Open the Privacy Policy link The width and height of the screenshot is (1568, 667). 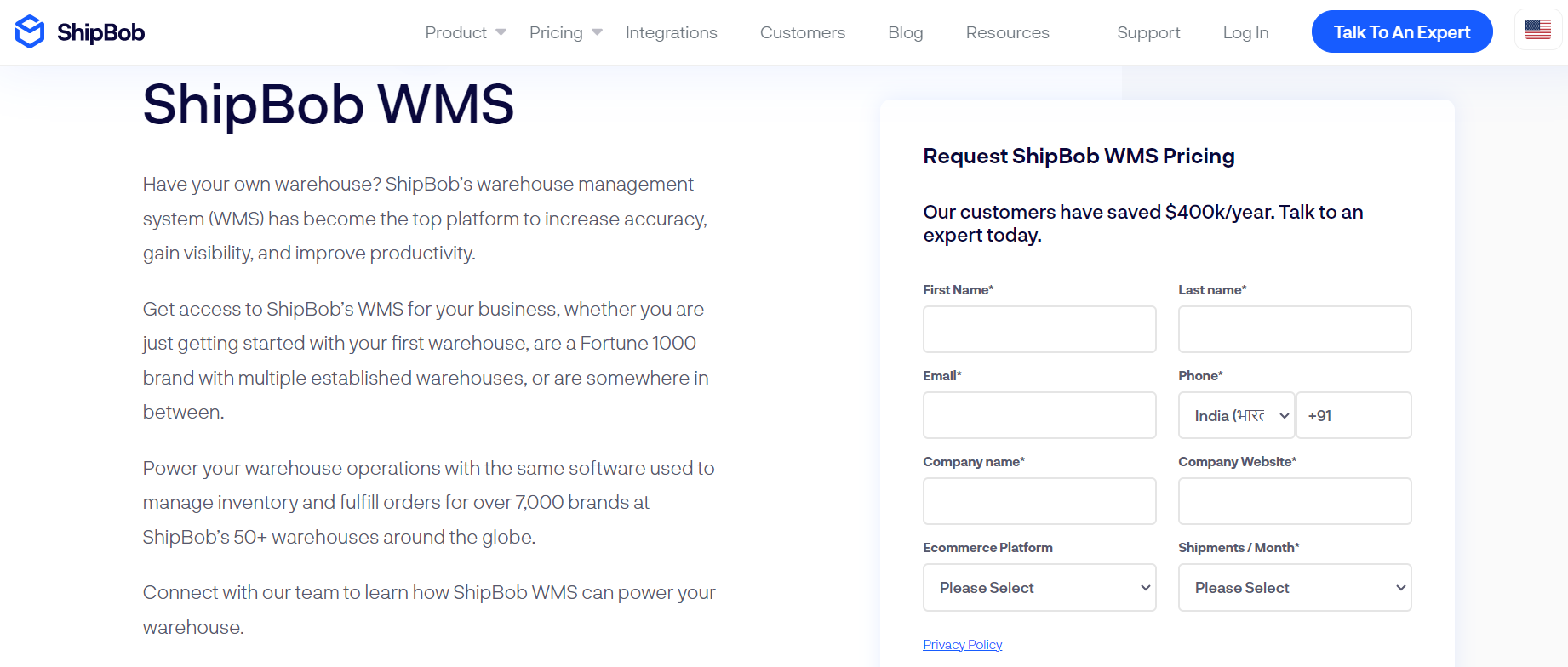click(962, 644)
